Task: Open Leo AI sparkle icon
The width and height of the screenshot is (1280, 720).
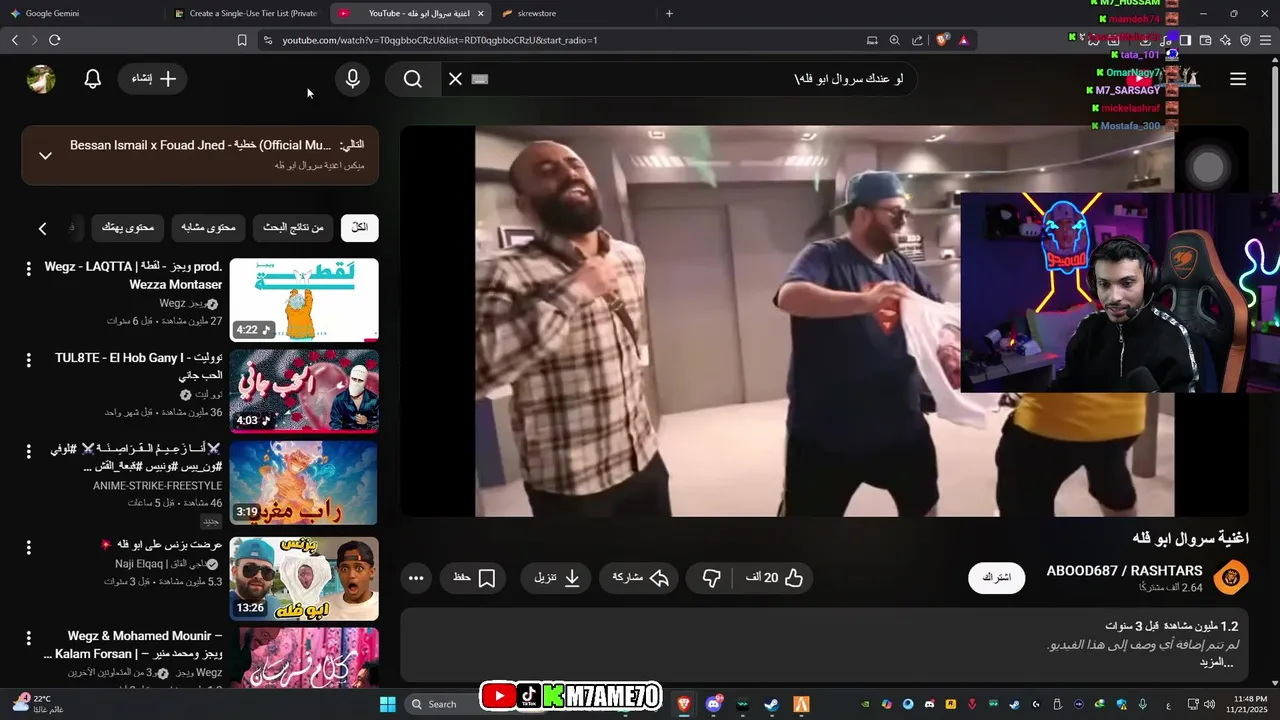Action: pyautogui.click(x=1225, y=40)
